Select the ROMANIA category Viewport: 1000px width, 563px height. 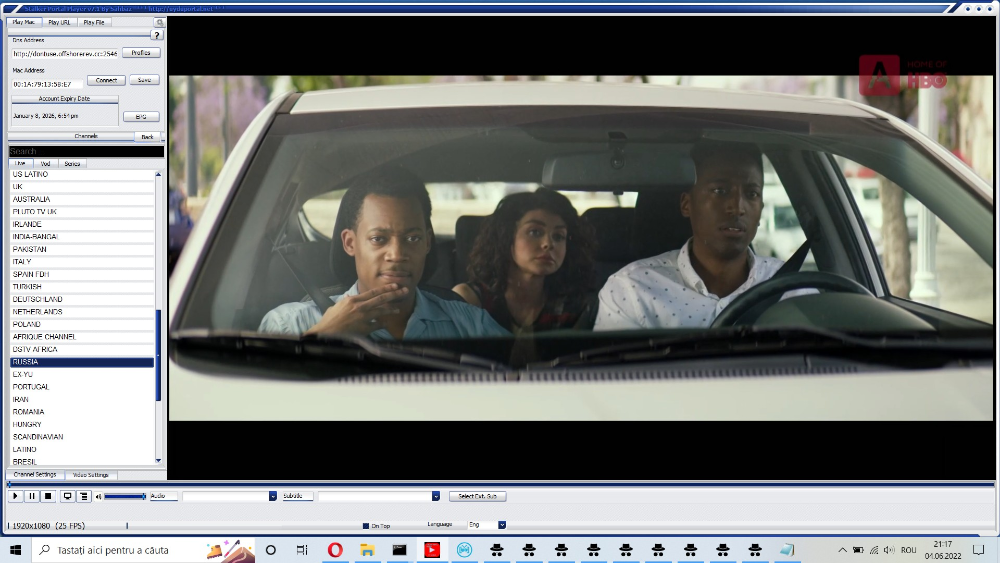82,412
